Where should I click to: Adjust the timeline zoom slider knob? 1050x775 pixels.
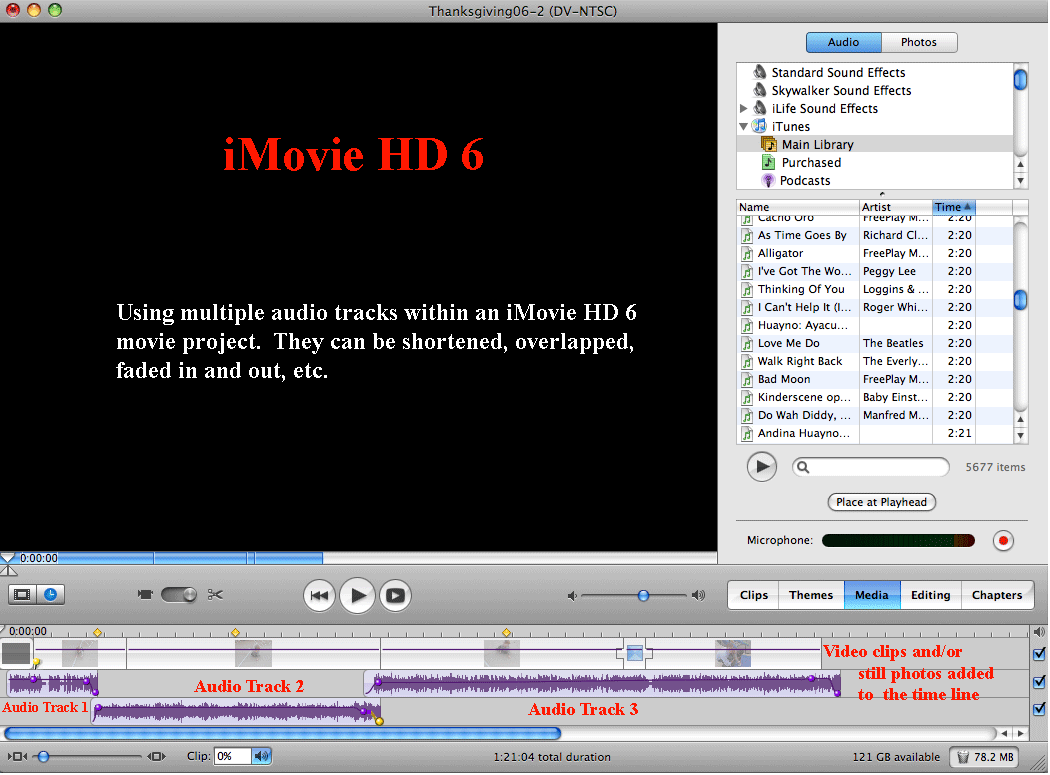(x=44, y=756)
